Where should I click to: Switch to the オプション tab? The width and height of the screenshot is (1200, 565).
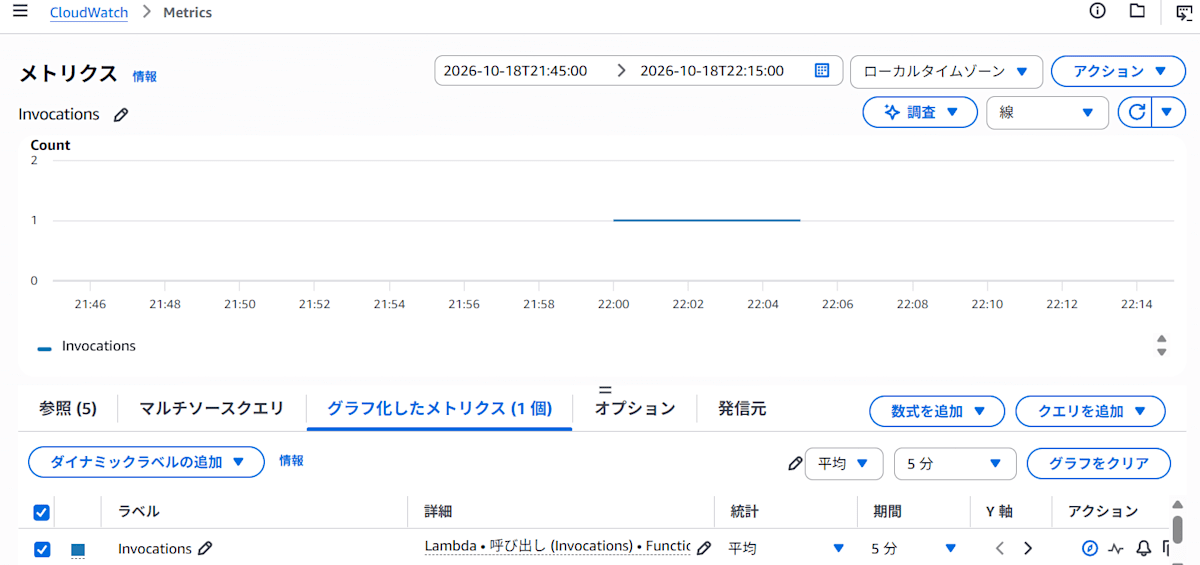point(635,408)
